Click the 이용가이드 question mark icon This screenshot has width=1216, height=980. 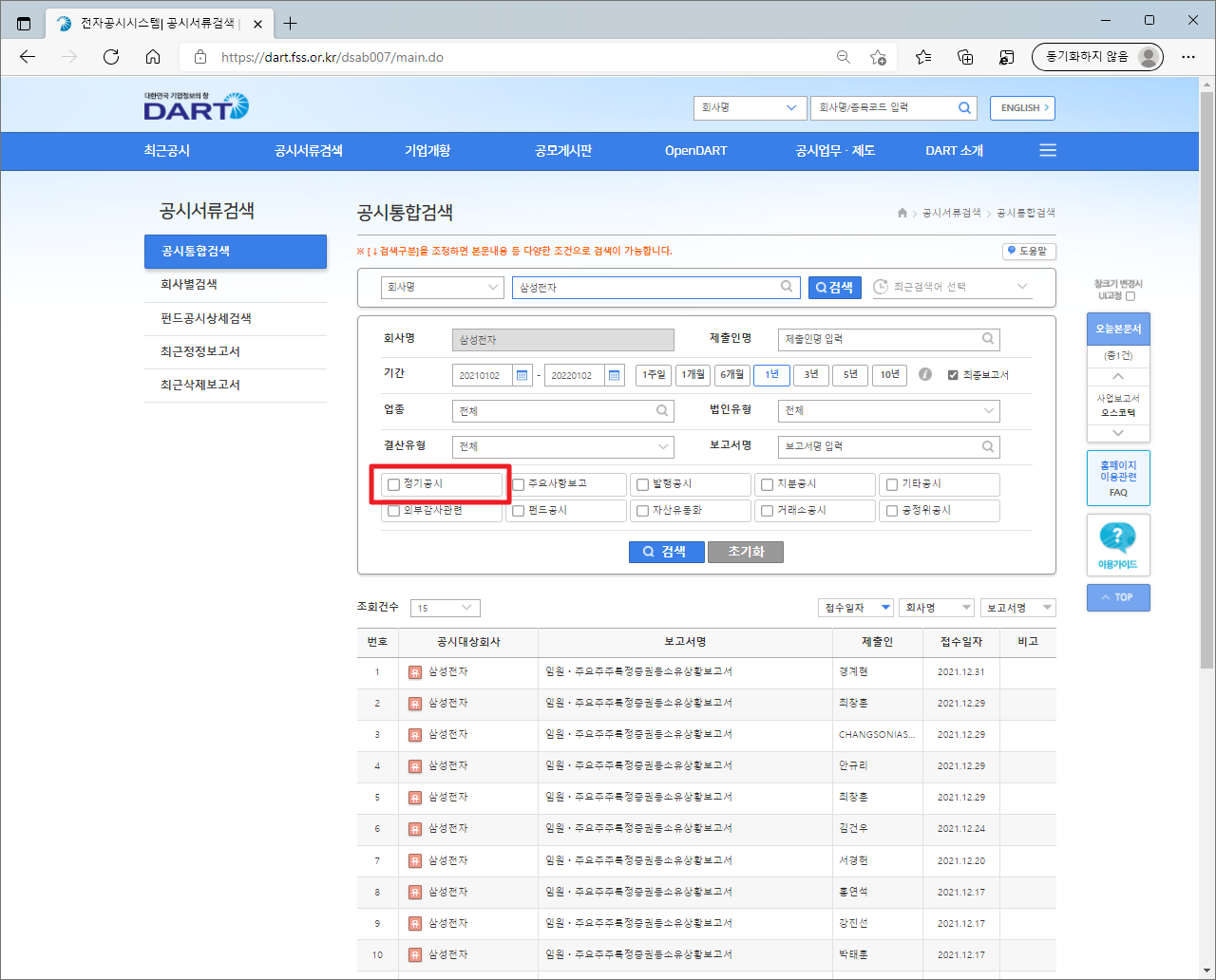coord(1117,537)
